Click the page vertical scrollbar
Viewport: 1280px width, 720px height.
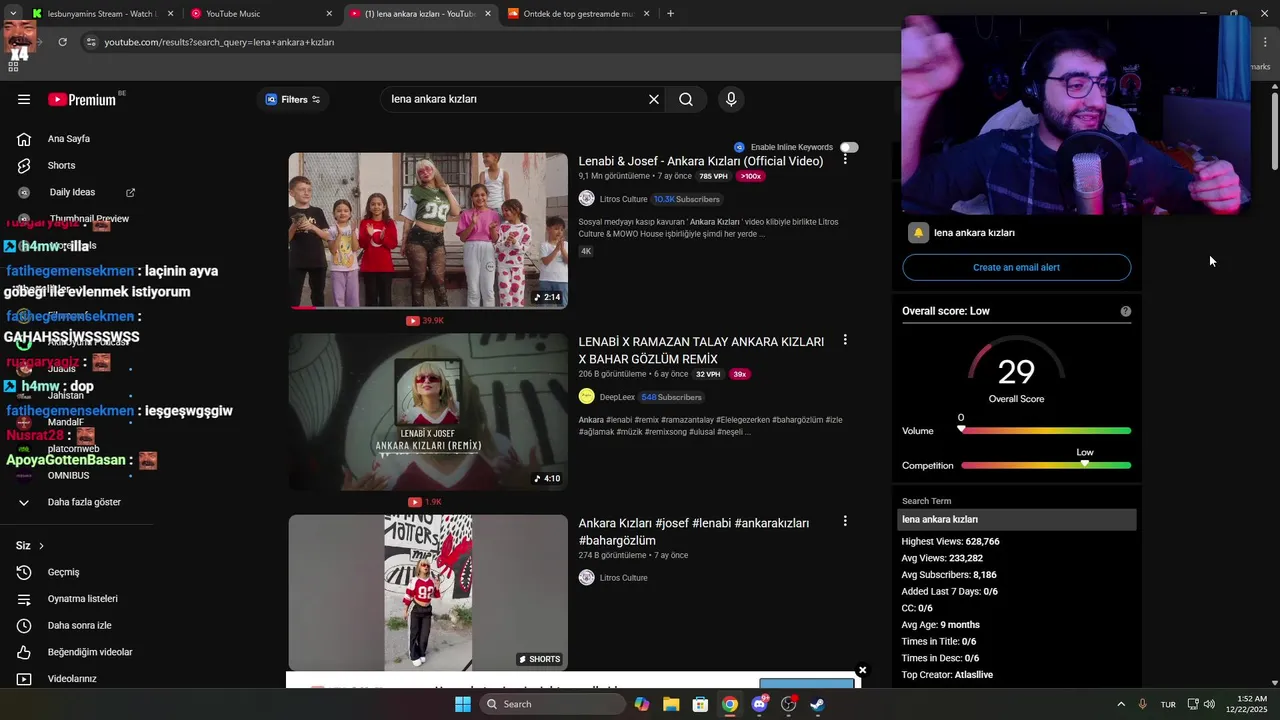click(1275, 130)
